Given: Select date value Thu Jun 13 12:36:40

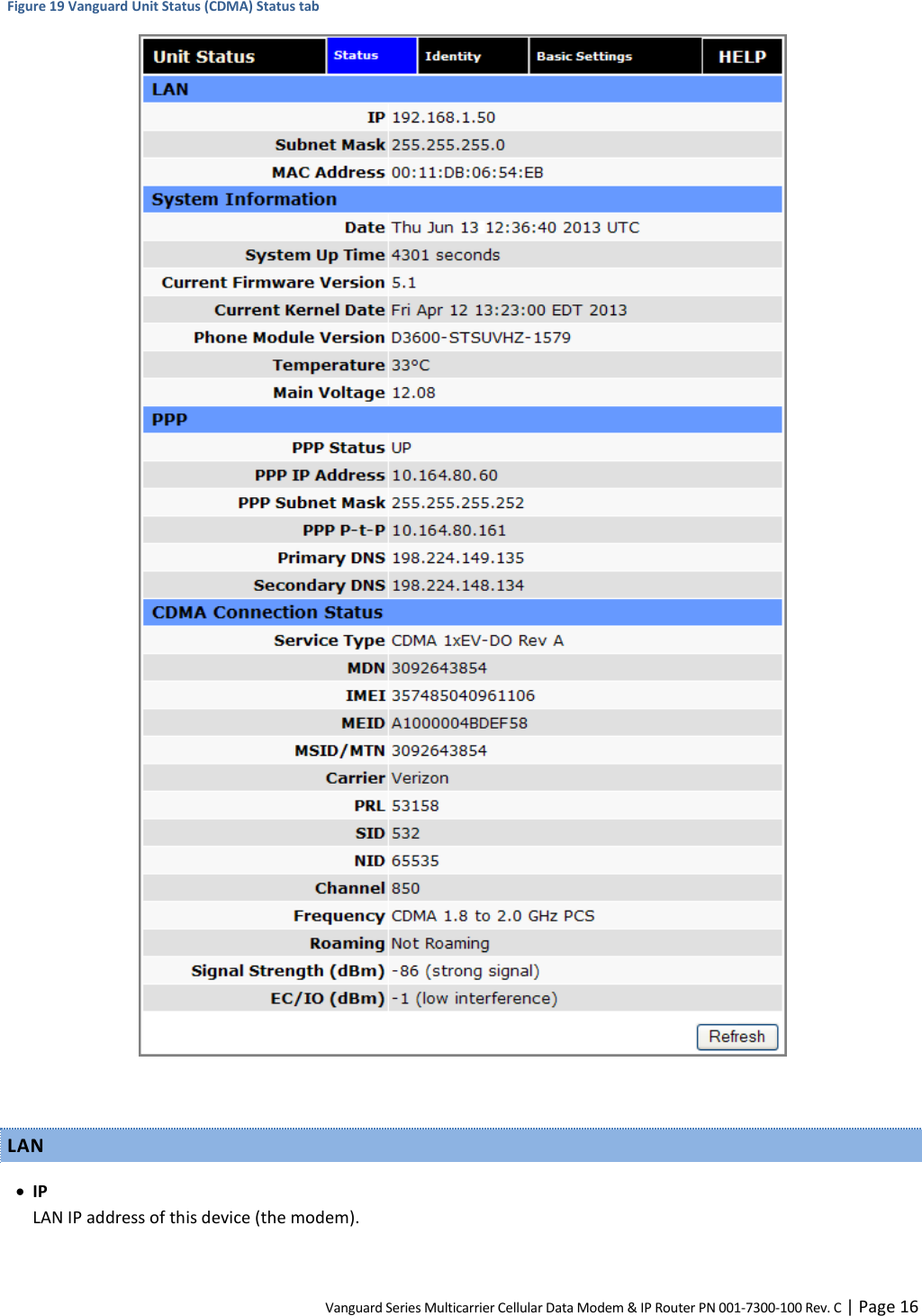Looking at the screenshot, I should (515, 228).
